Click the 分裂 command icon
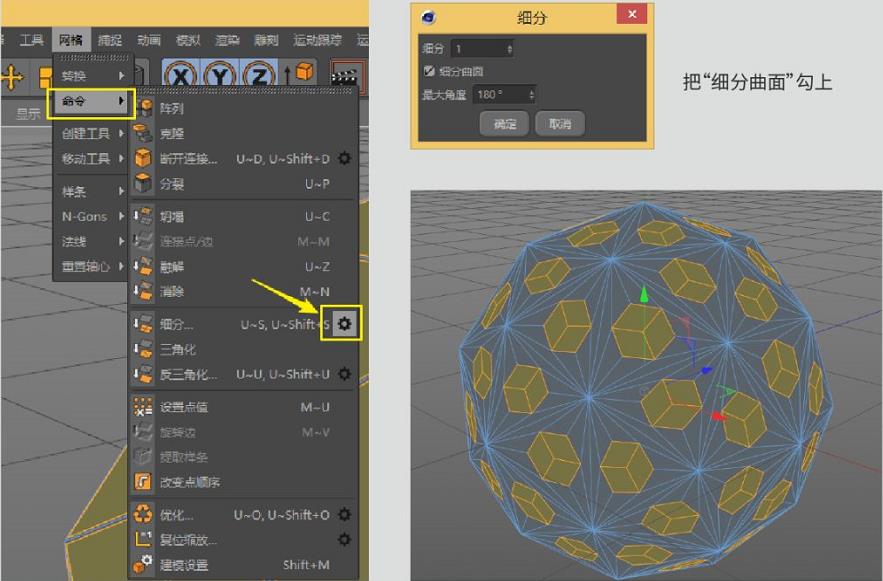This screenshot has width=883, height=581. [143, 184]
